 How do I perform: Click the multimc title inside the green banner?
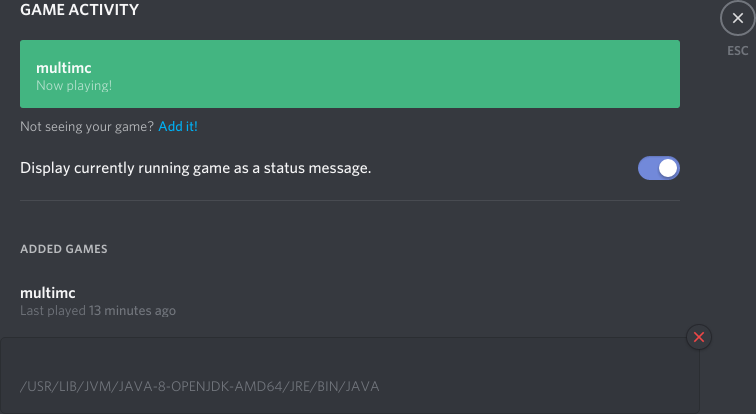[x=64, y=67]
